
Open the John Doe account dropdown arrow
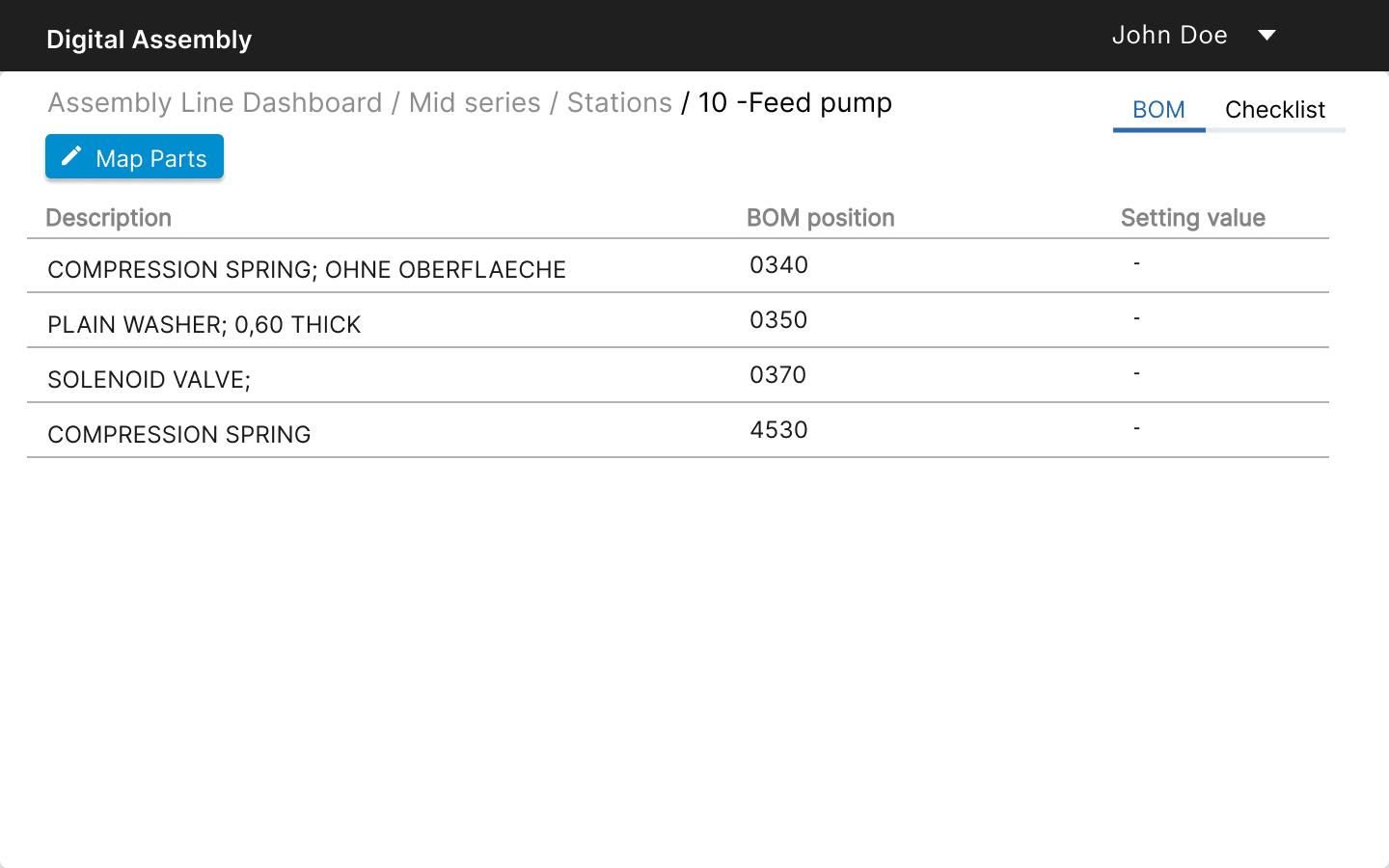(1266, 35)
